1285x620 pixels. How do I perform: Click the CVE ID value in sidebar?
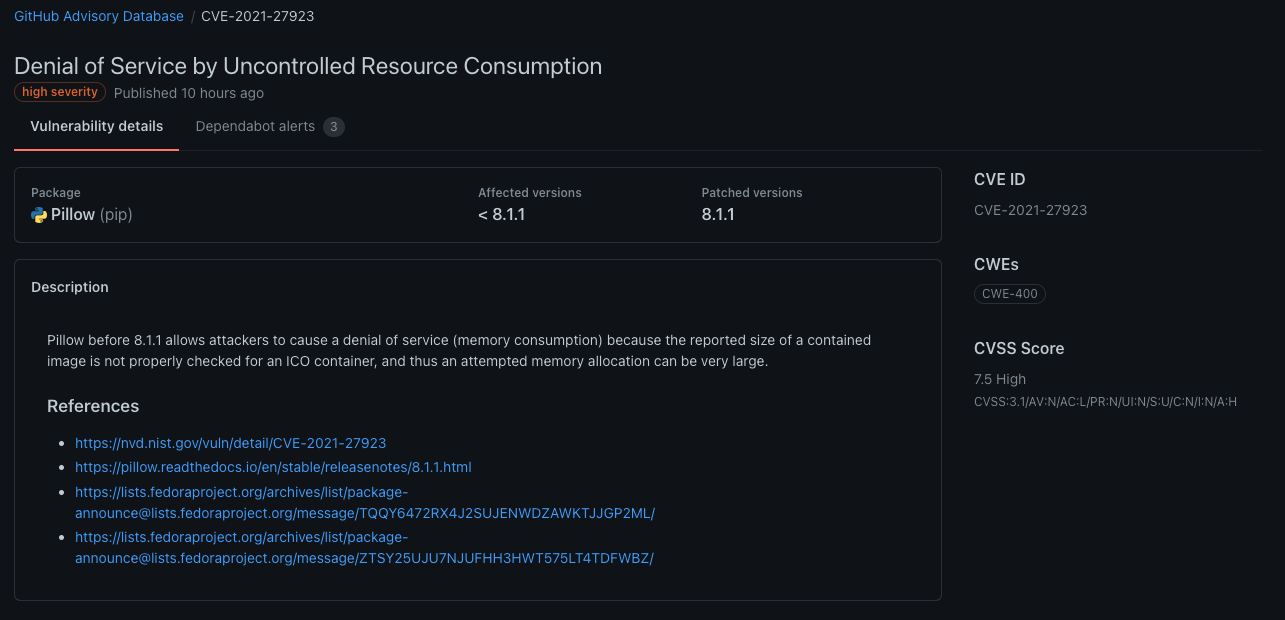1030,210
